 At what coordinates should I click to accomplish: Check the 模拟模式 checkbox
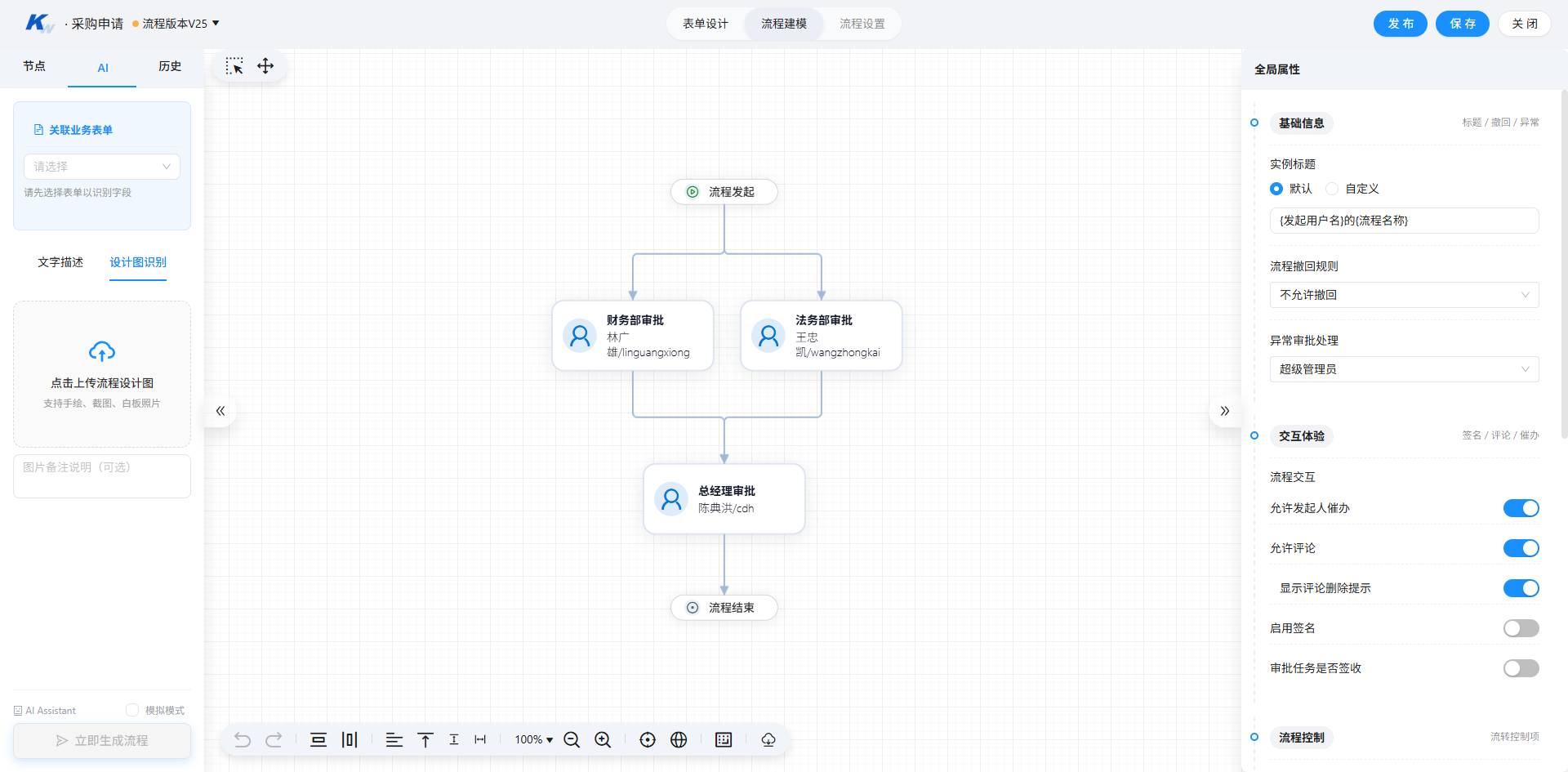[132, 710]
